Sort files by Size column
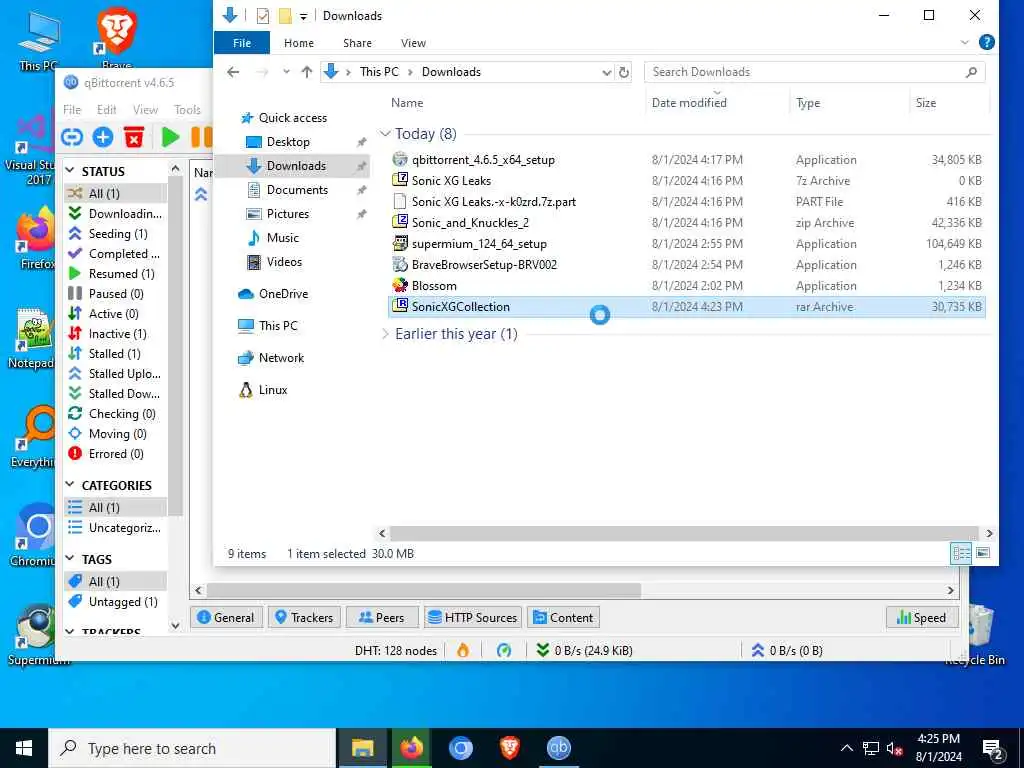Viewport: 1024px width, 768px height. [x=925, y=103]
